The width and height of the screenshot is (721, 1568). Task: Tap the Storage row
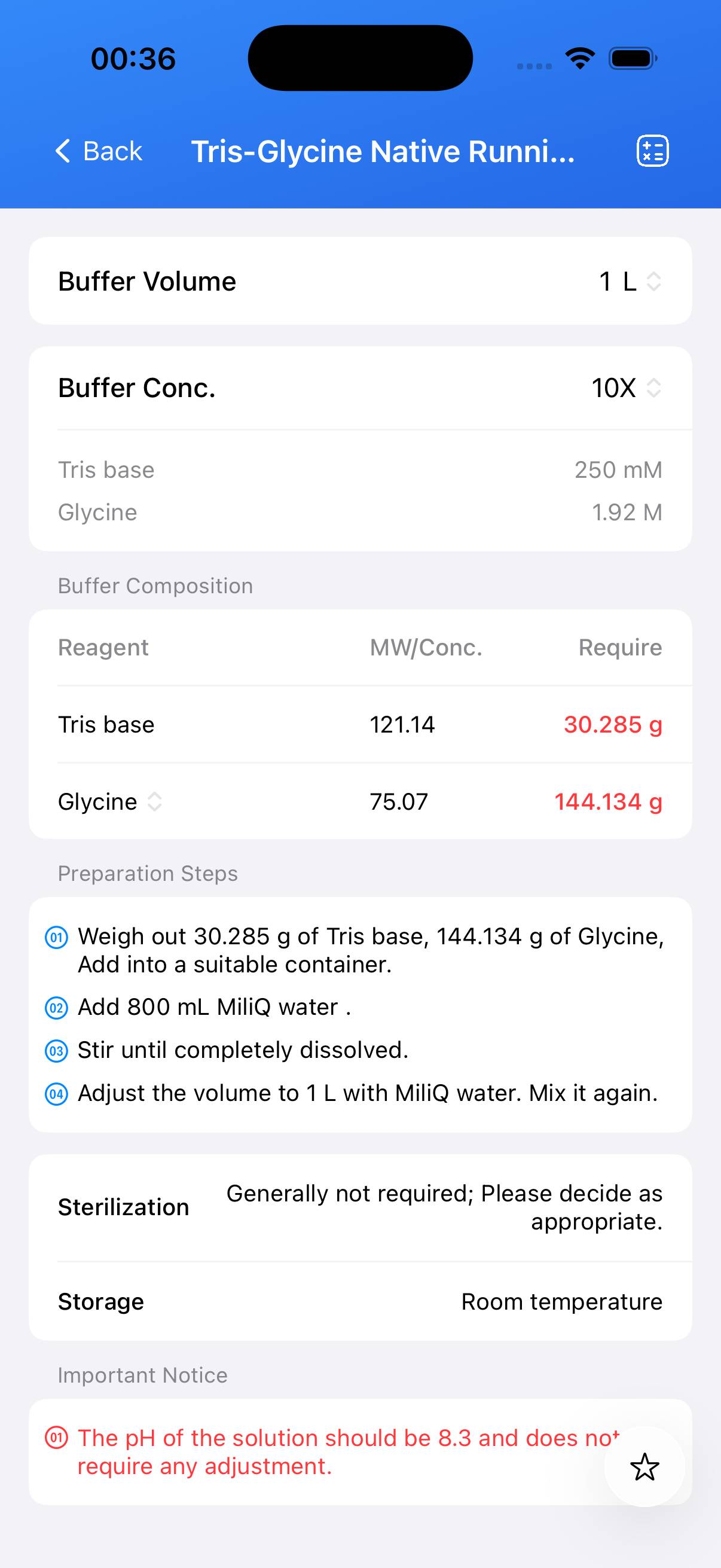click(360, 1301)
